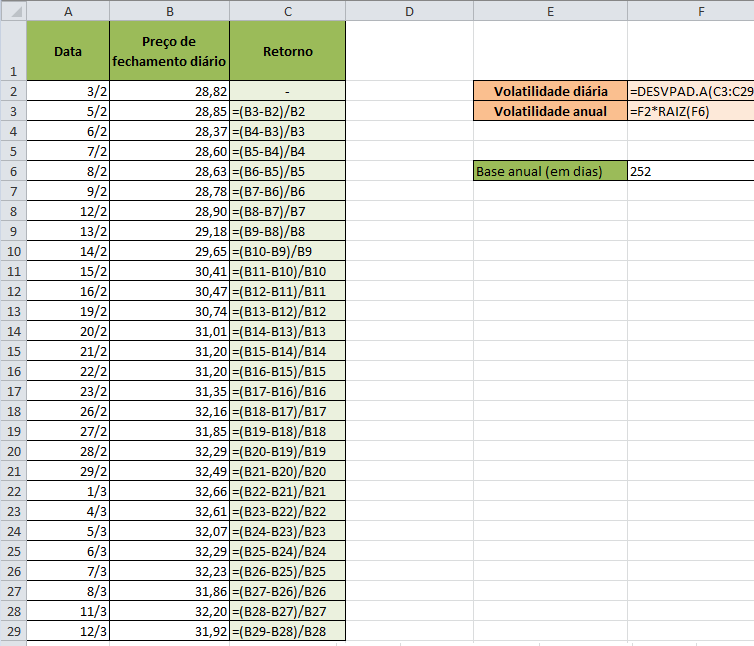Select column F header

pyautogui.click(x=691, y=11)
